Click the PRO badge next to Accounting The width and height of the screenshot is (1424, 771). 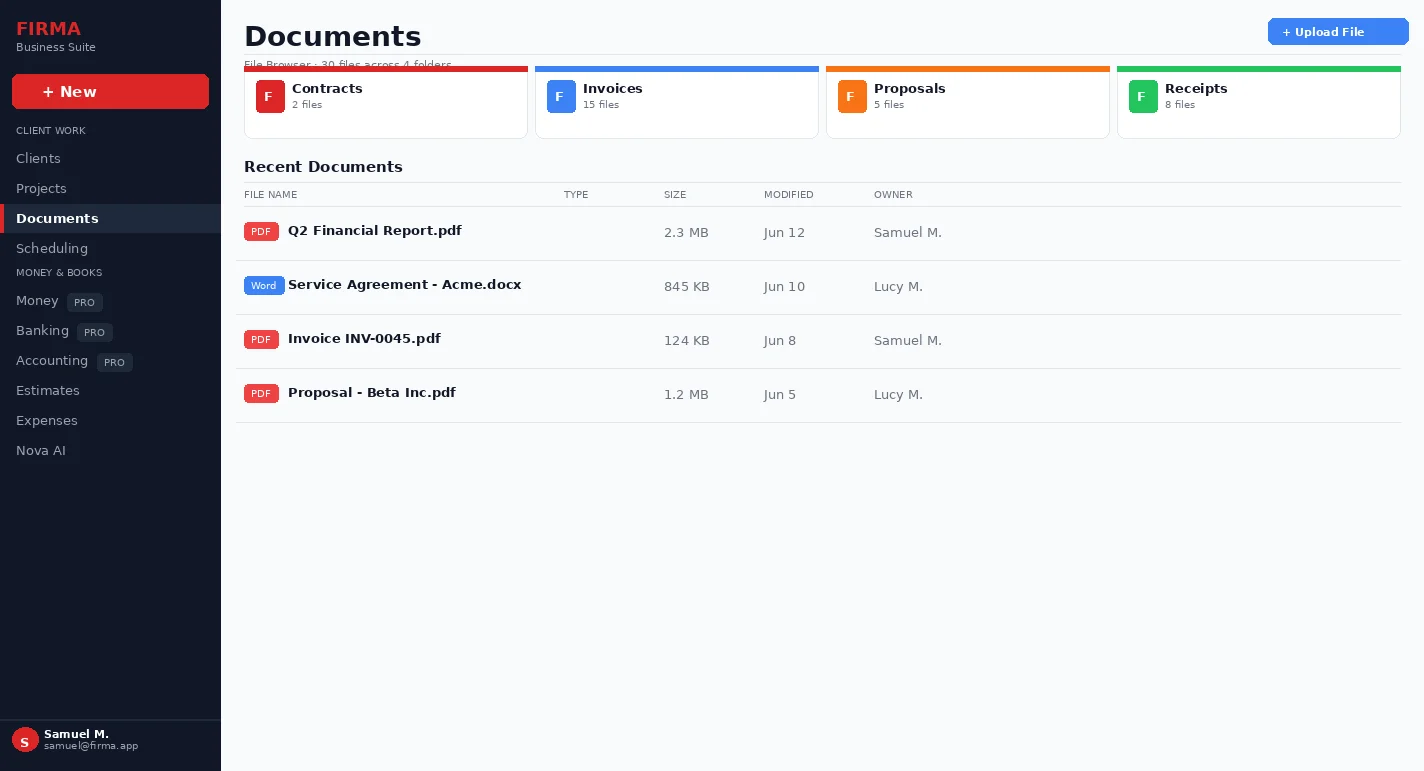[x=115, y=362]
